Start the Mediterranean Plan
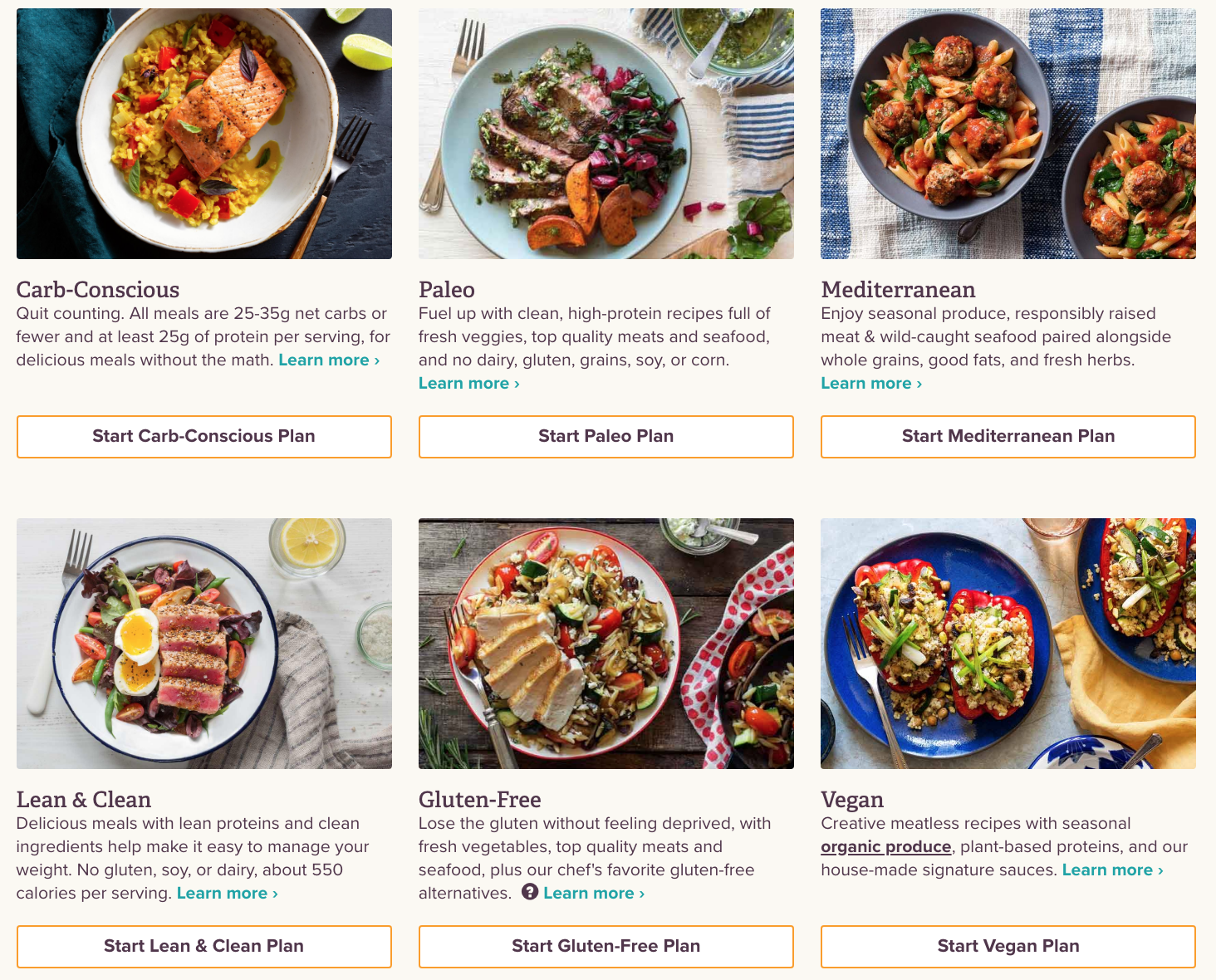 (x=1008, y=437)
